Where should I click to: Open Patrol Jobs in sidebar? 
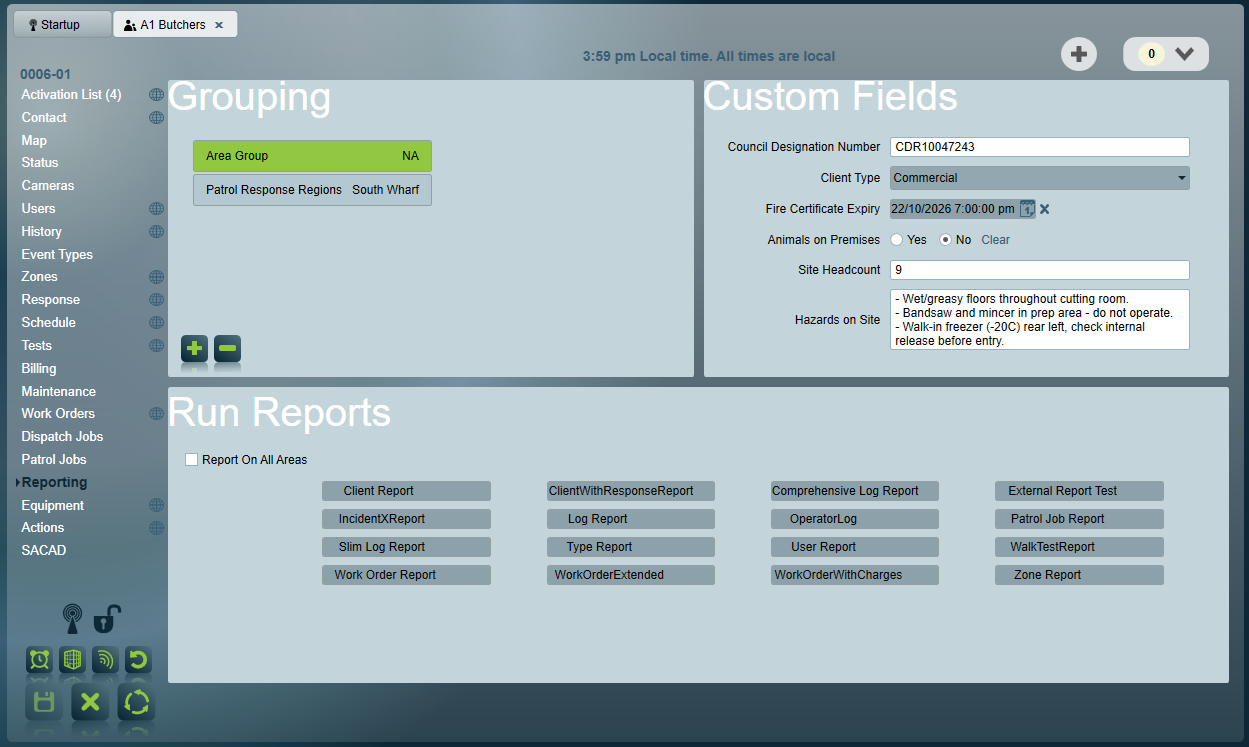(54, 460)
